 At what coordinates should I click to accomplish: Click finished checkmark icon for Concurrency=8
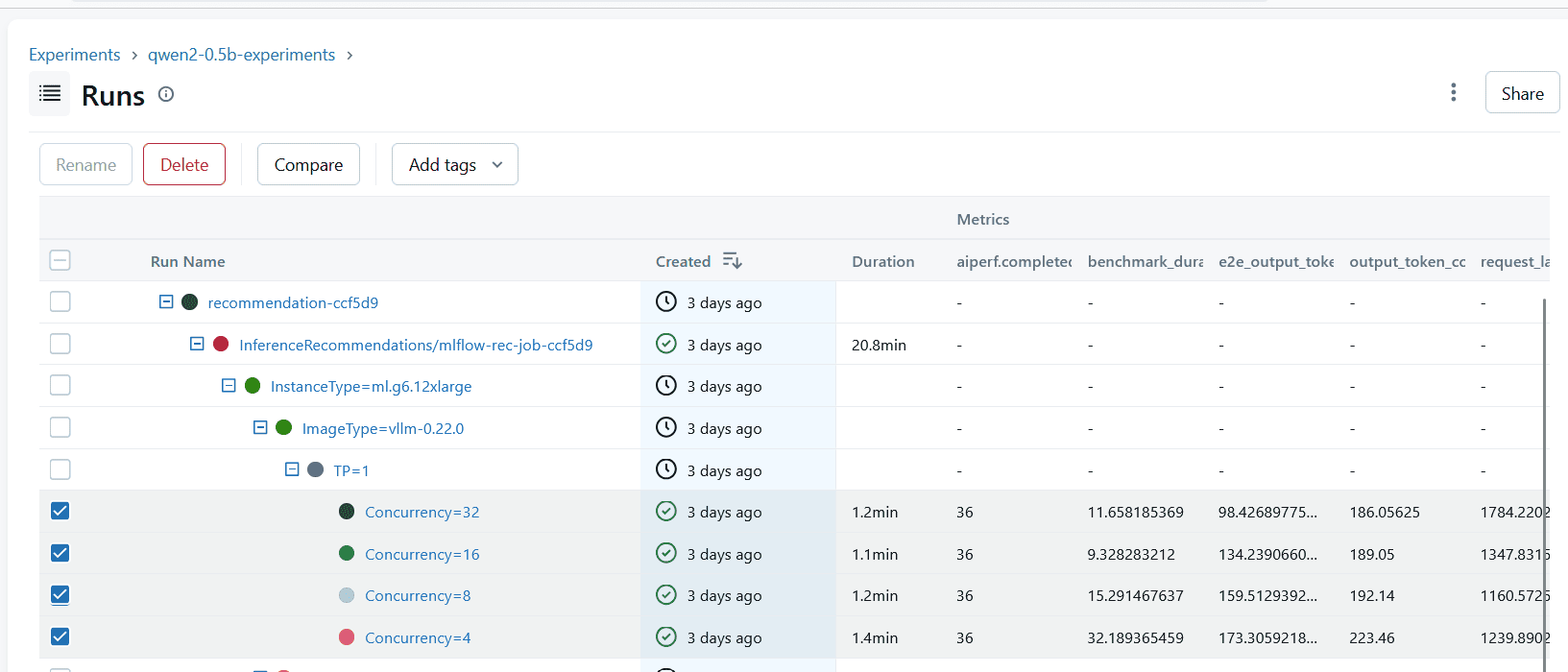tap(666, 594)
